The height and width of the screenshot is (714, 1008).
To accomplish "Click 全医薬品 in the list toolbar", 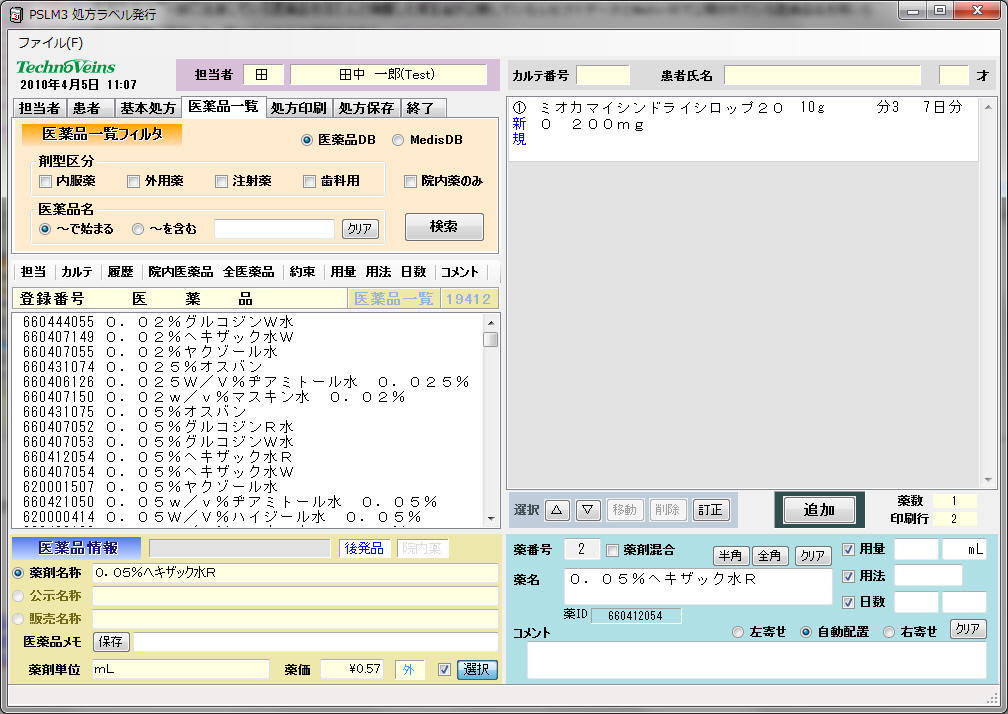I will [x=249, y=272].
